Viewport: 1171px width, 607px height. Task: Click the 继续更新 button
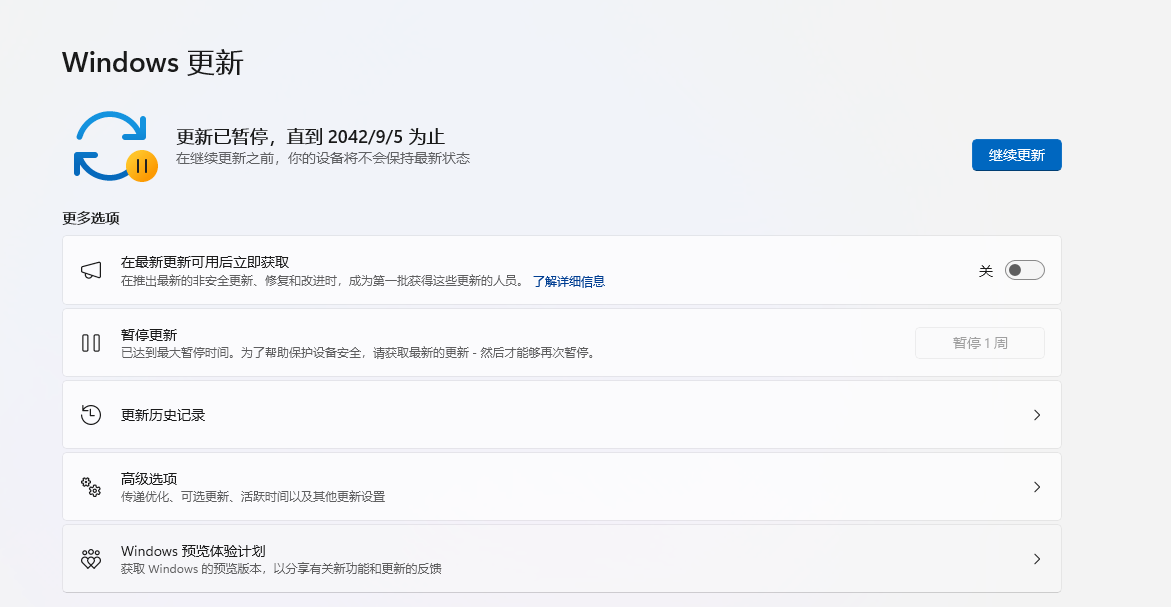pos(1016,155)
